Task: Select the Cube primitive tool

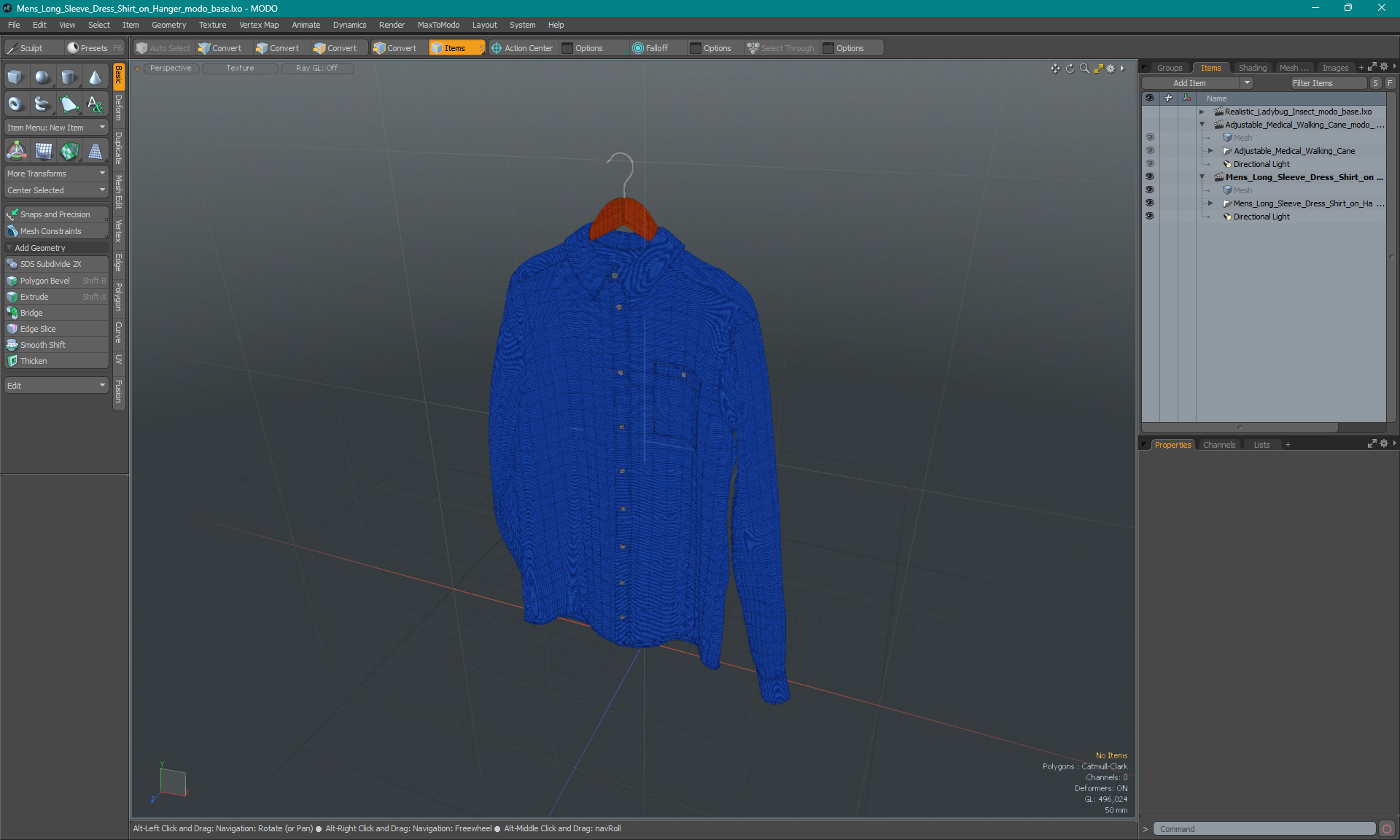Action: point(15,77)
